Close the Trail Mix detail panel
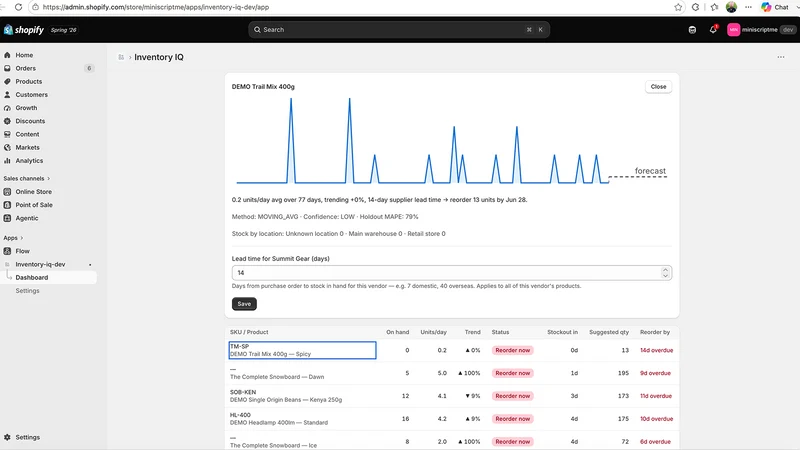 point(658,87)
